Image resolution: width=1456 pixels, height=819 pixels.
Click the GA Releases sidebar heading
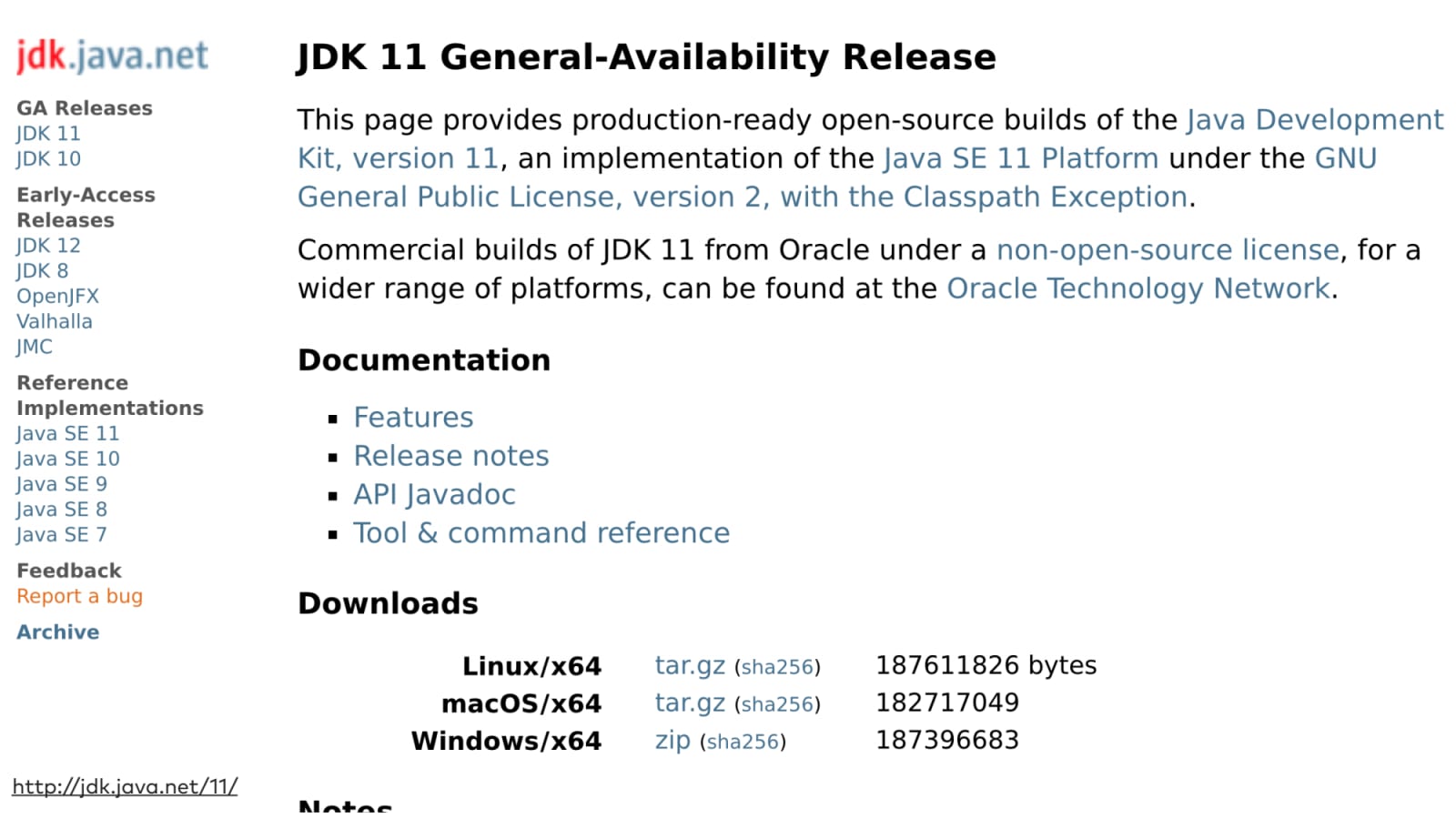coord(85,108)
